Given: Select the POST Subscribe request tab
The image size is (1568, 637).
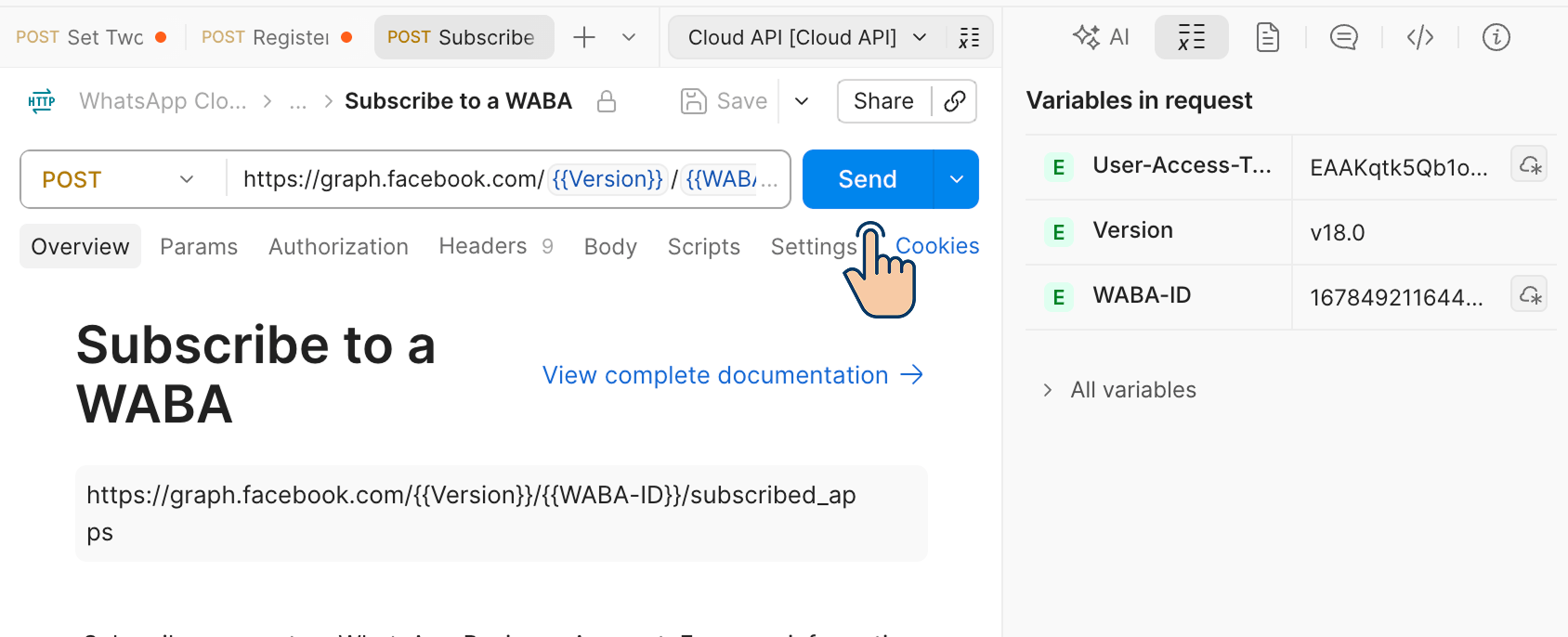Looking at the screenshot, I should (464, 37).
